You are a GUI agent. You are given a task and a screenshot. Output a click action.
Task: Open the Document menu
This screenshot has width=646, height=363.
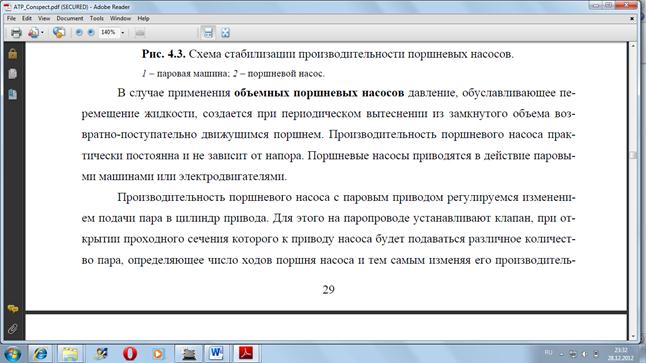coord(70,19)
